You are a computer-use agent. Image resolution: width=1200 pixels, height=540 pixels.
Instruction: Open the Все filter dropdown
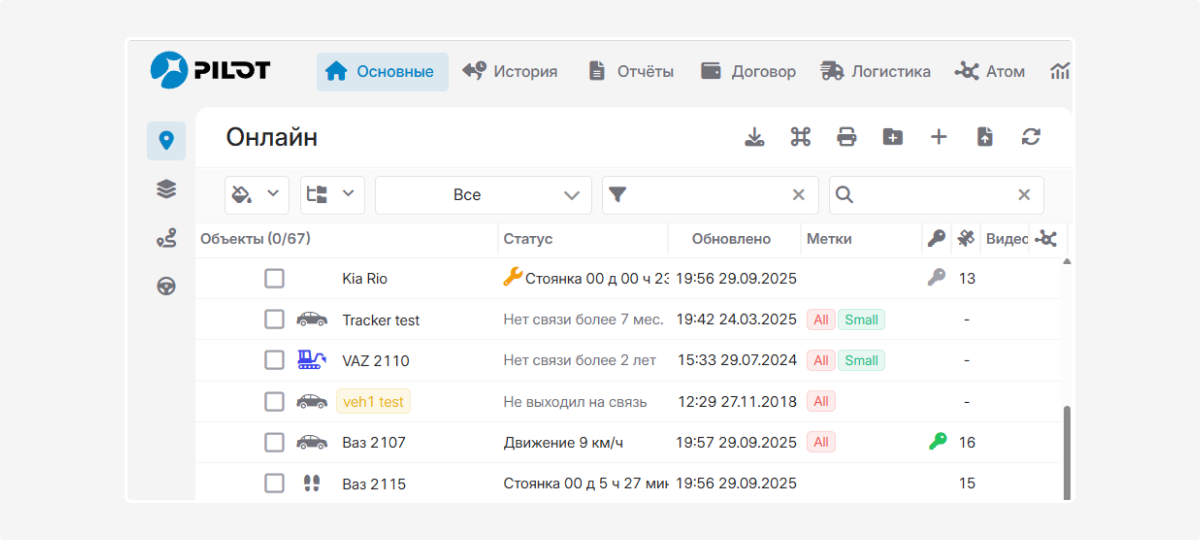483,195
